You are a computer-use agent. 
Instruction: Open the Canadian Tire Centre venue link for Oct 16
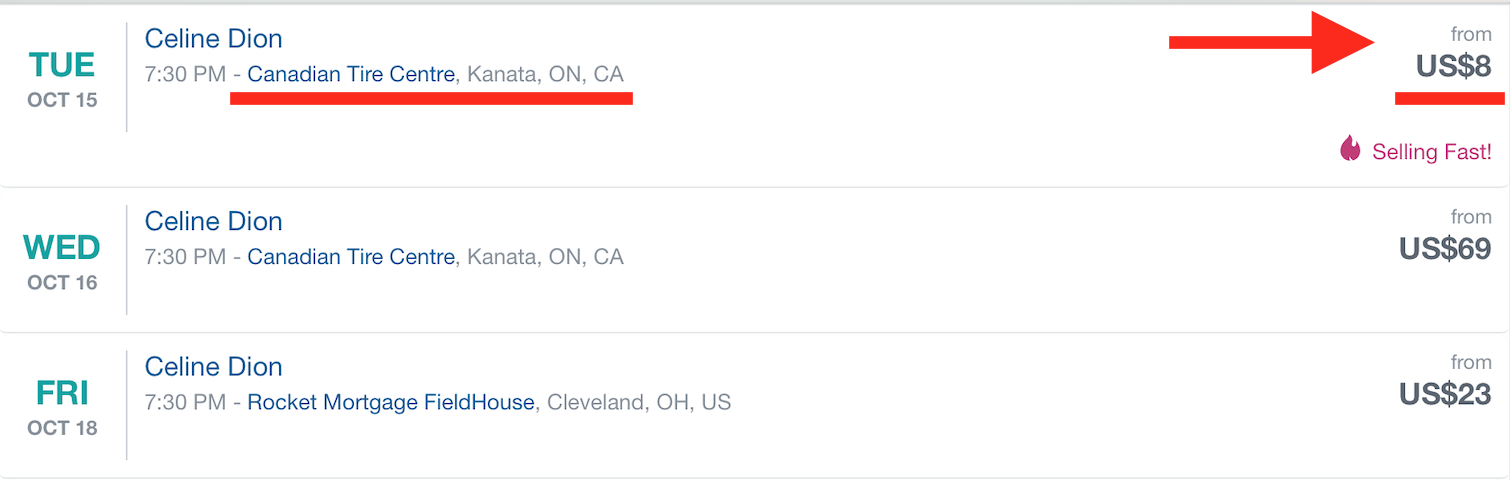(x=351, y=257)
